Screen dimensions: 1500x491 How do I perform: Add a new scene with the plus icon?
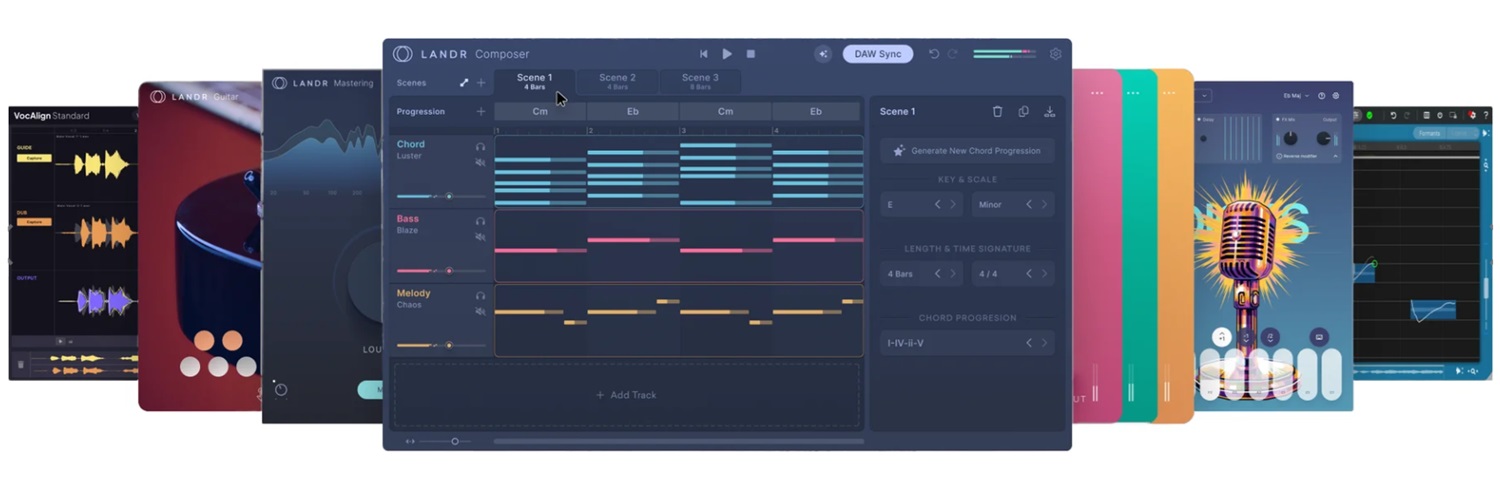pyautogui.click(x=481, y=83)
